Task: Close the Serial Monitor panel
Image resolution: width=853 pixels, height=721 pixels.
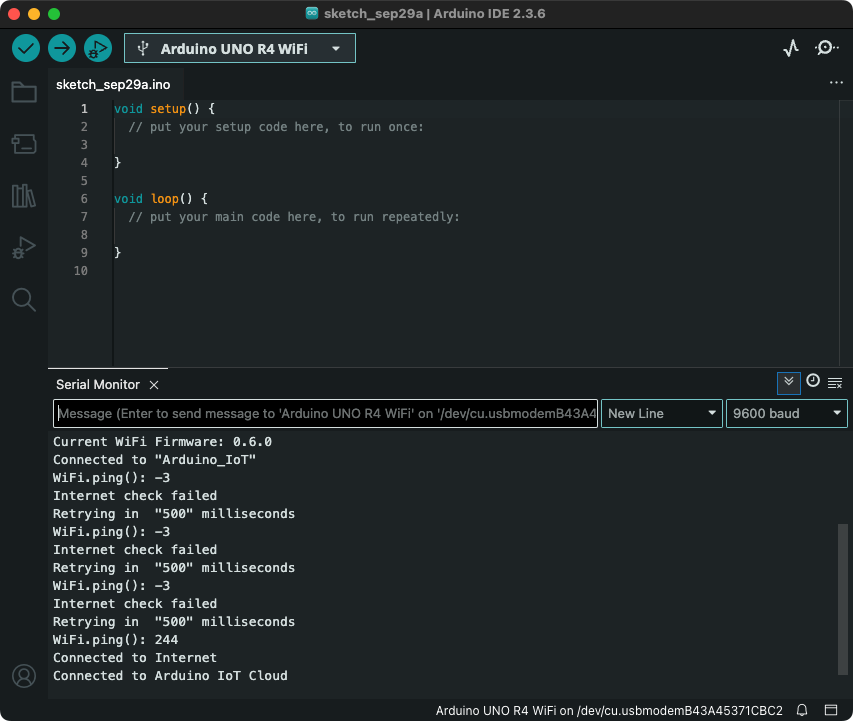Action: coord(154,385)
